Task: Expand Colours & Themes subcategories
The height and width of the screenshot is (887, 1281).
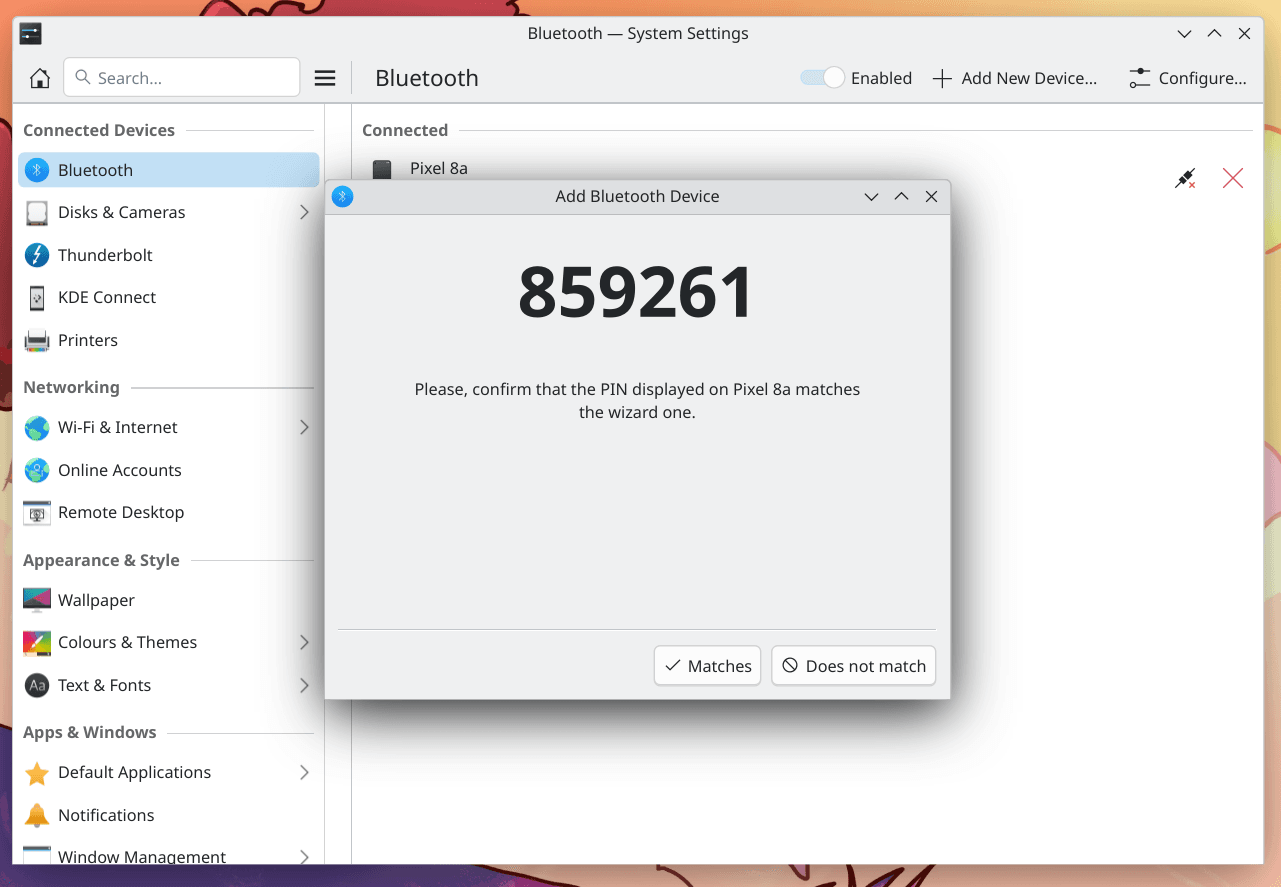Action: tap(305, 643)
